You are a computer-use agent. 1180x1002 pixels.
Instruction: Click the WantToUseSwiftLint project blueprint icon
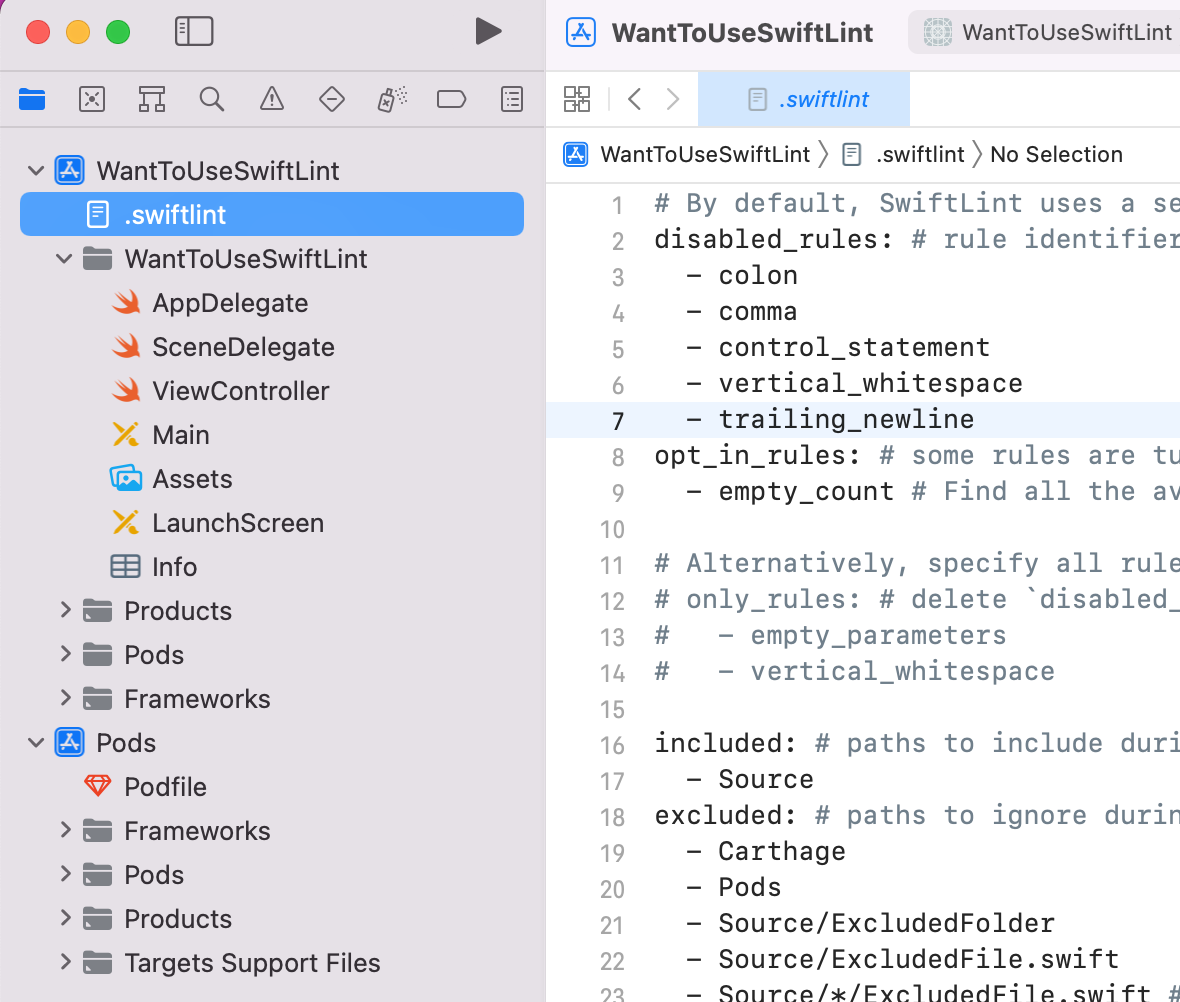click(69, 171)
